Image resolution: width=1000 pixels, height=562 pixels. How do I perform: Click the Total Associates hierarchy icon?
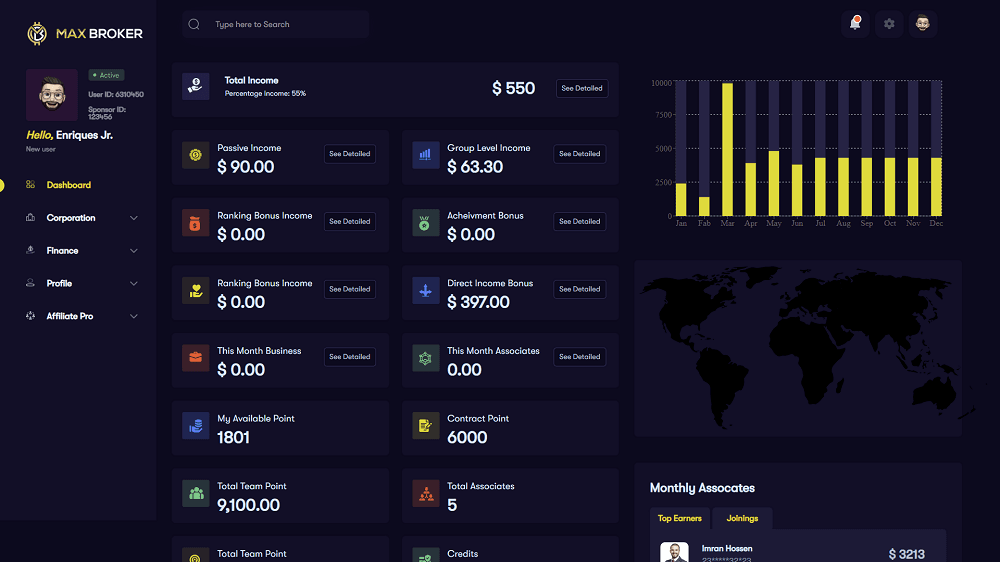coord(426,494)
